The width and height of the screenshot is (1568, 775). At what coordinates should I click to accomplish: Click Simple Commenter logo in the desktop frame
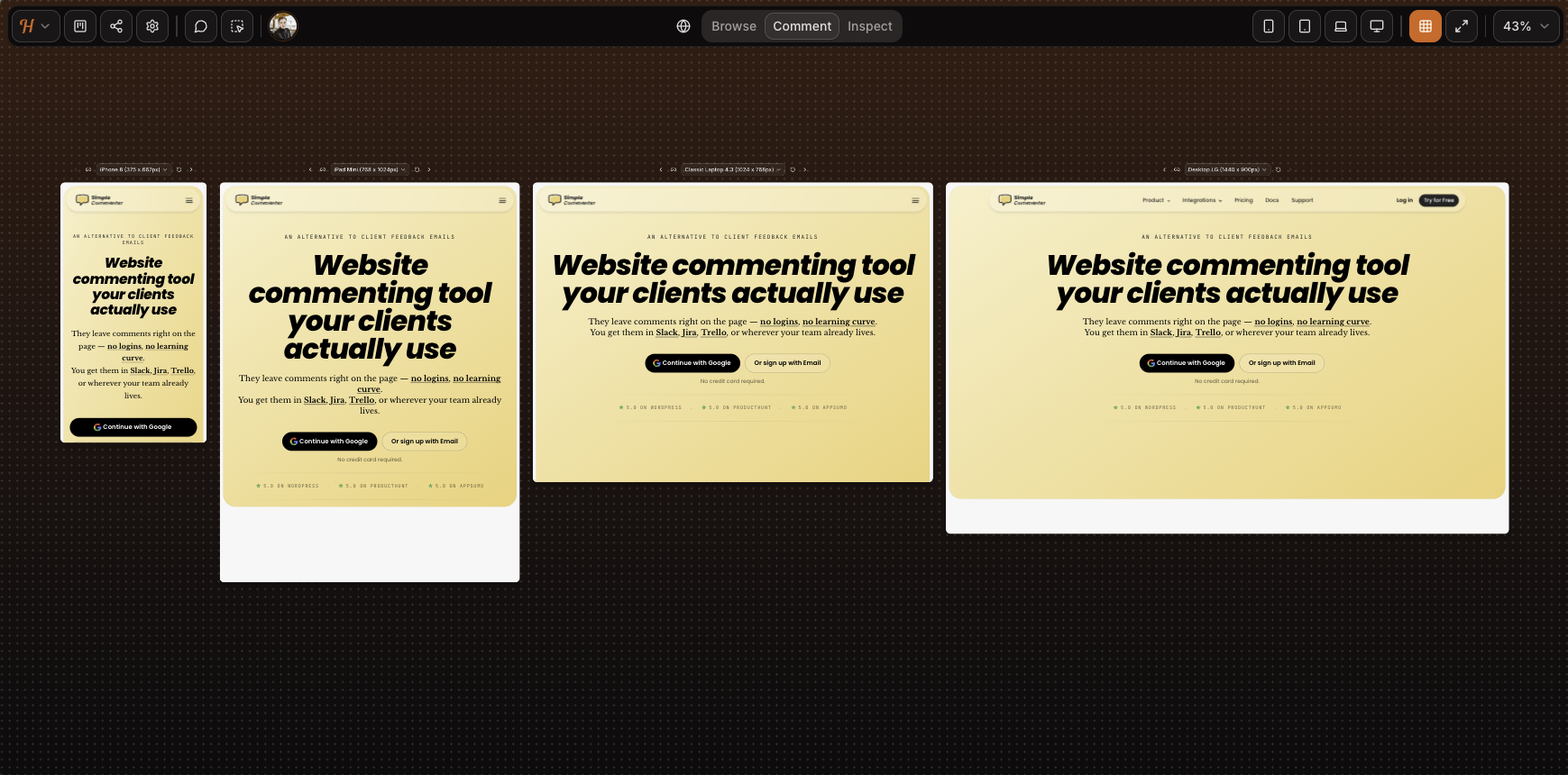tap(1022, 200)
